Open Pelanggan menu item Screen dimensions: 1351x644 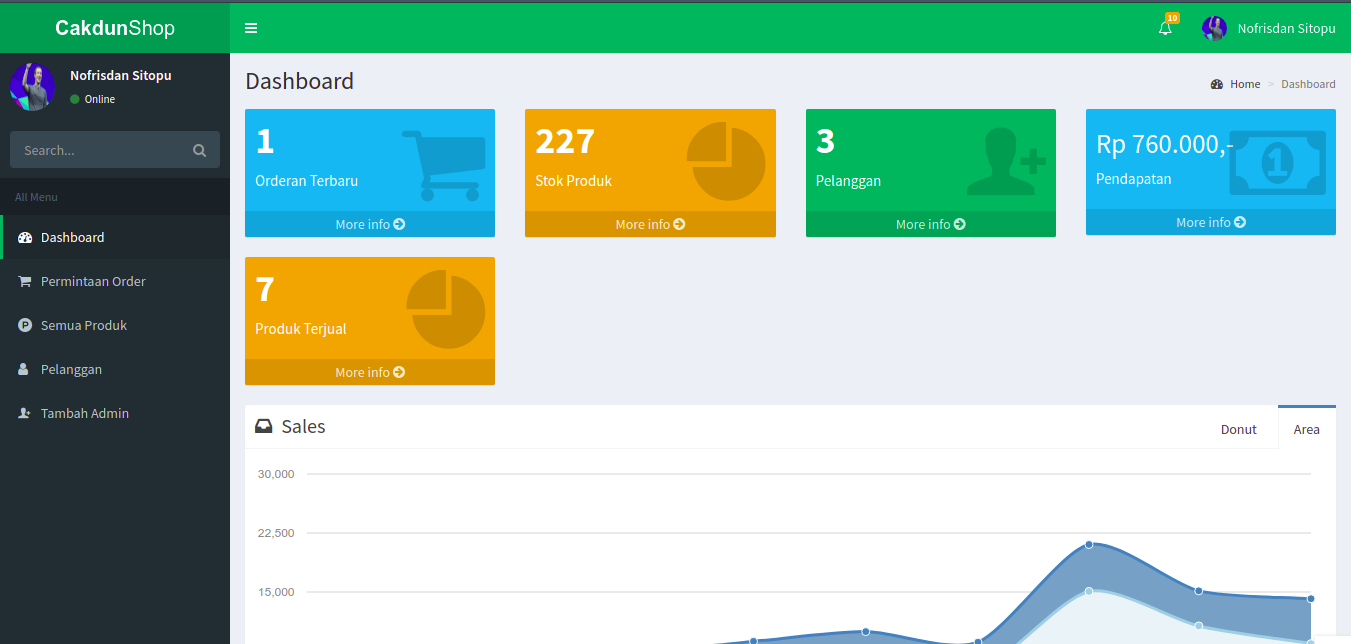point(115,369)
